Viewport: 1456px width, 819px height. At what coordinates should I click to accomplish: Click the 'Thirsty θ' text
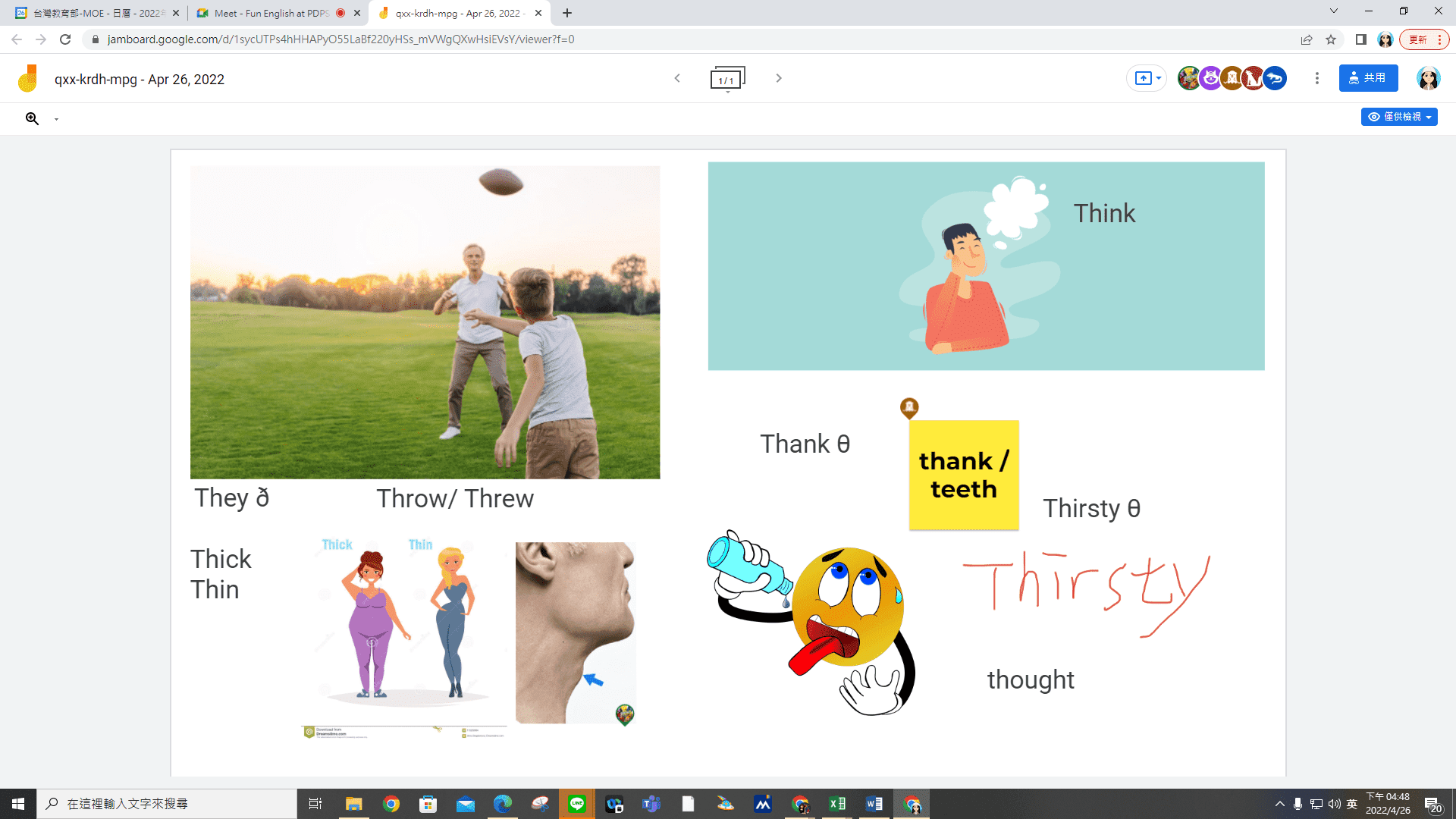[1091, 509]
